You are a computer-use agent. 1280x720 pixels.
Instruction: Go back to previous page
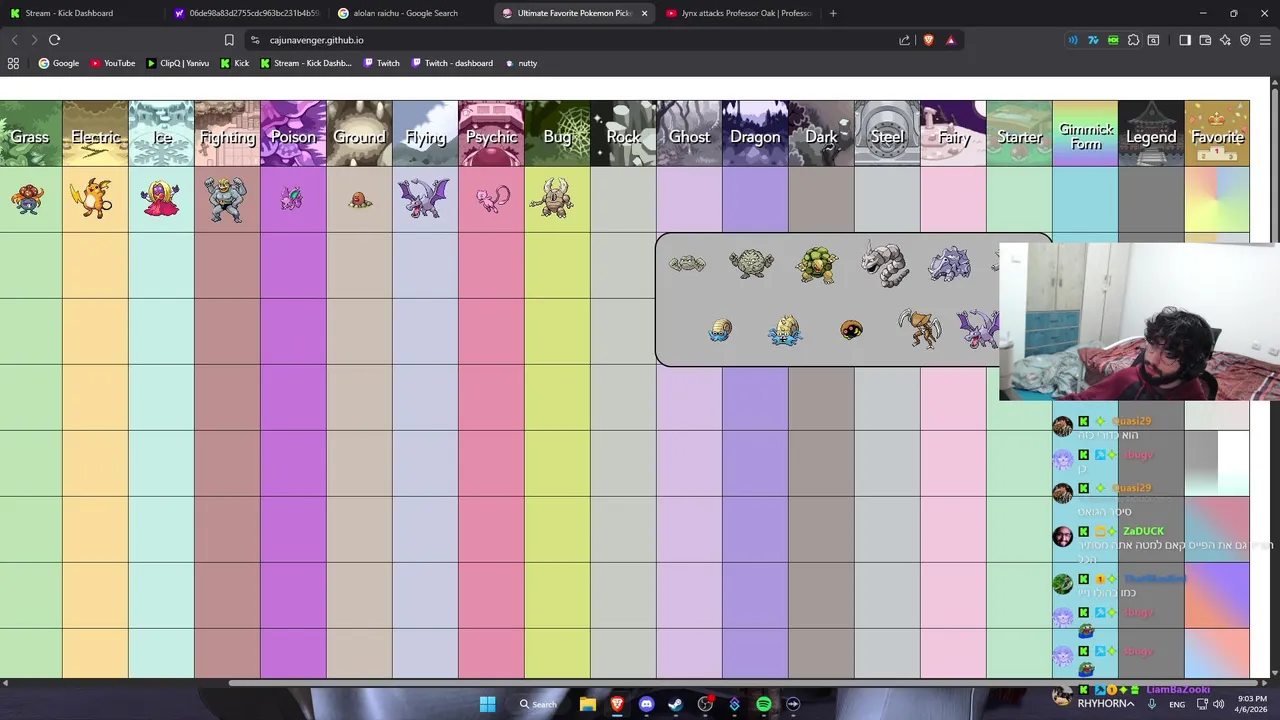14,40
